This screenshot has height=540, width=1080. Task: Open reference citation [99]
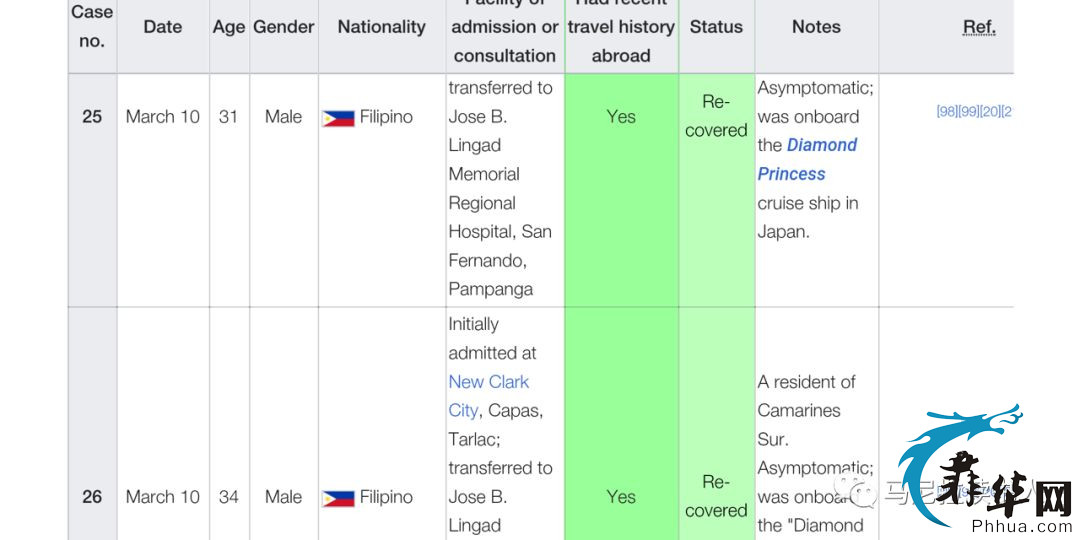pyautogui.click(x=968, y=112)
